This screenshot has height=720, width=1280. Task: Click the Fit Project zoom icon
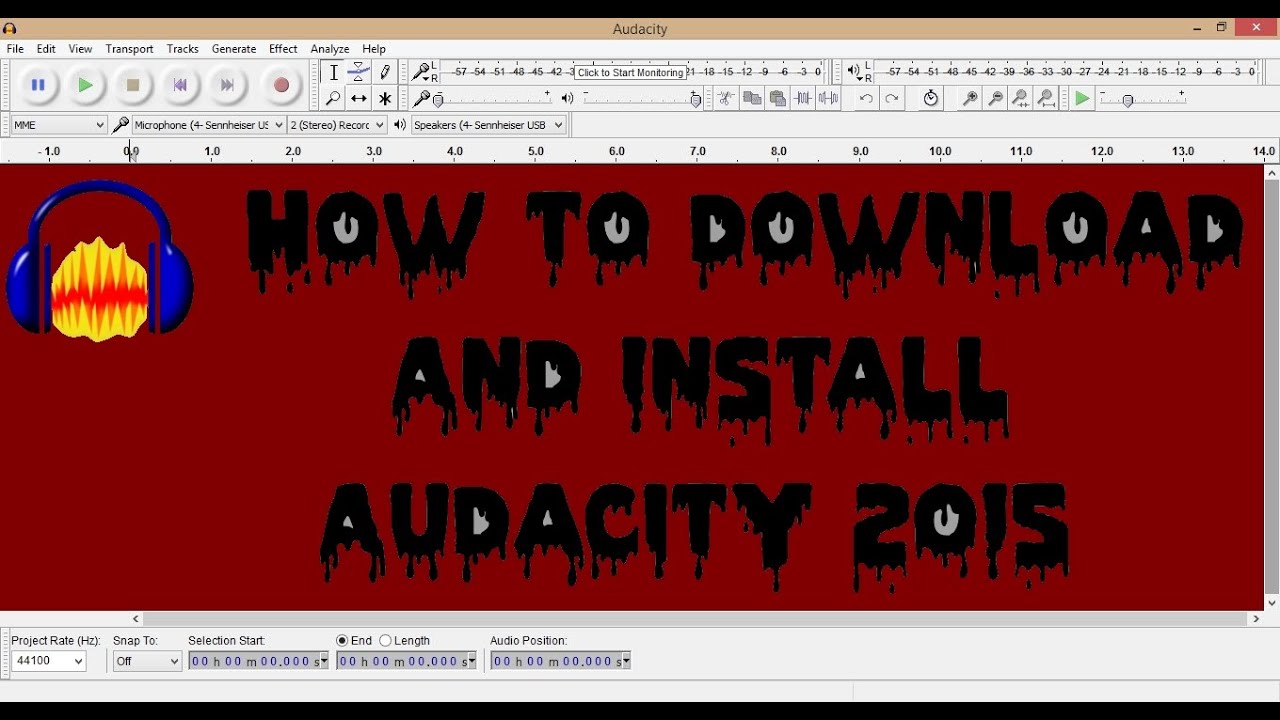pyautogui.click(x=1046, y=98)
